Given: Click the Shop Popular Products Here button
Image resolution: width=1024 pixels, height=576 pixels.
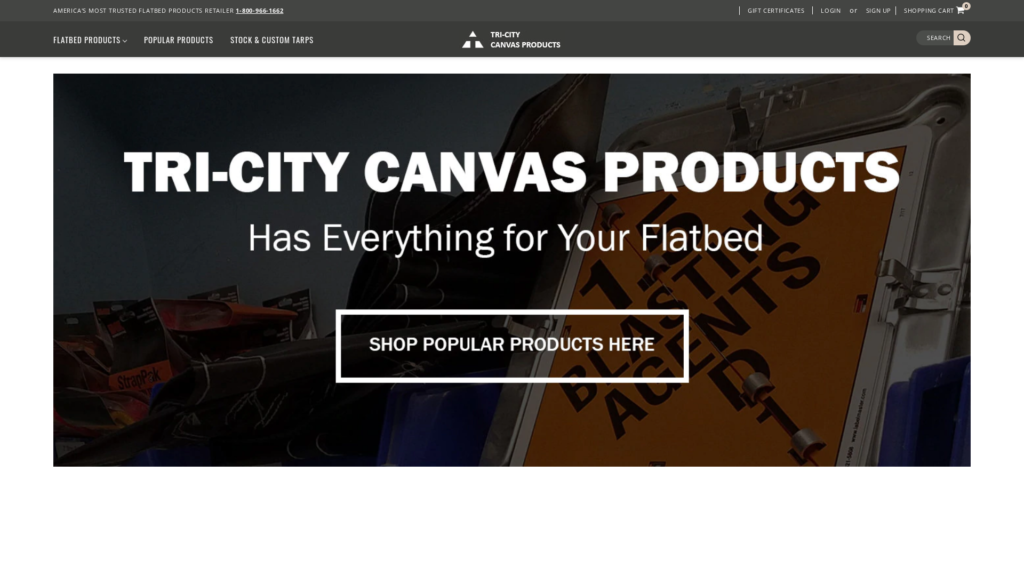Looking at the screenshot, I should point(512,345).
